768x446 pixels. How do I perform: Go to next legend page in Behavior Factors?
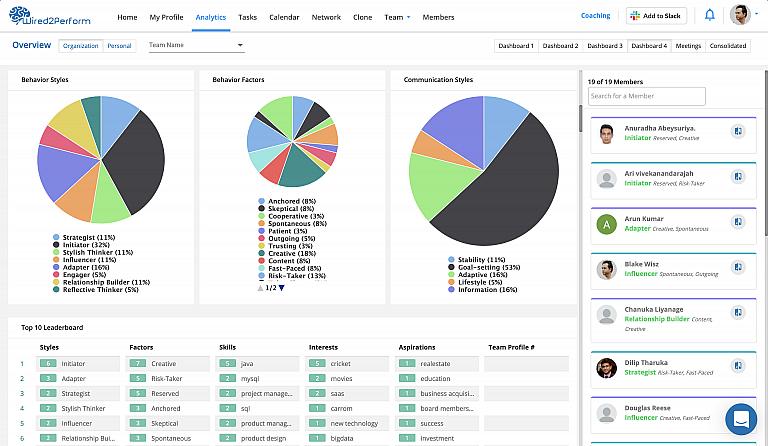tap(282, 288)
